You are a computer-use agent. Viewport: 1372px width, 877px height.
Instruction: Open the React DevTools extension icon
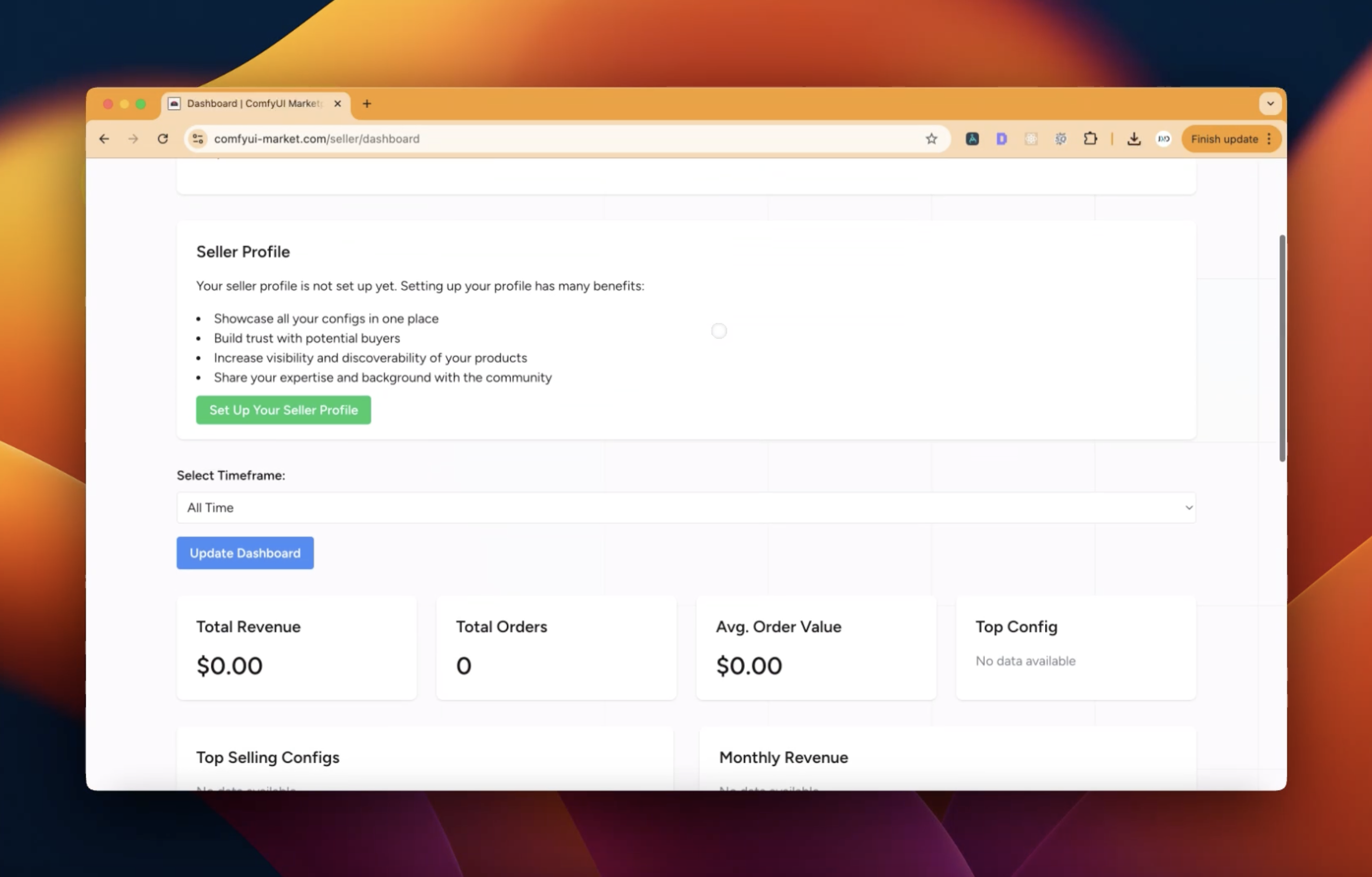1031,139
